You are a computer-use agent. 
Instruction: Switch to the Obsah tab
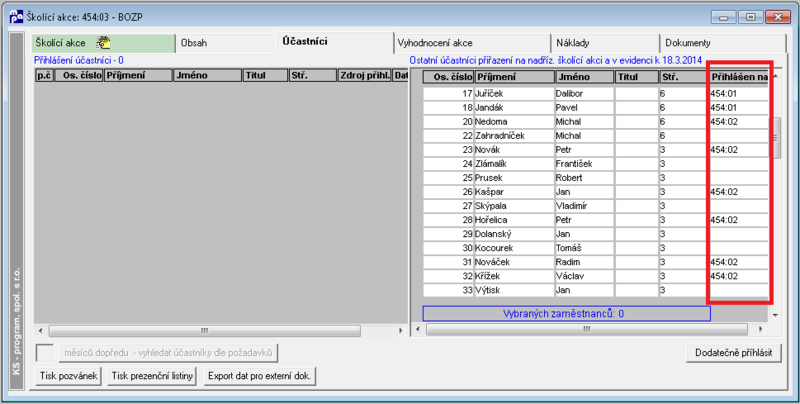226,43
